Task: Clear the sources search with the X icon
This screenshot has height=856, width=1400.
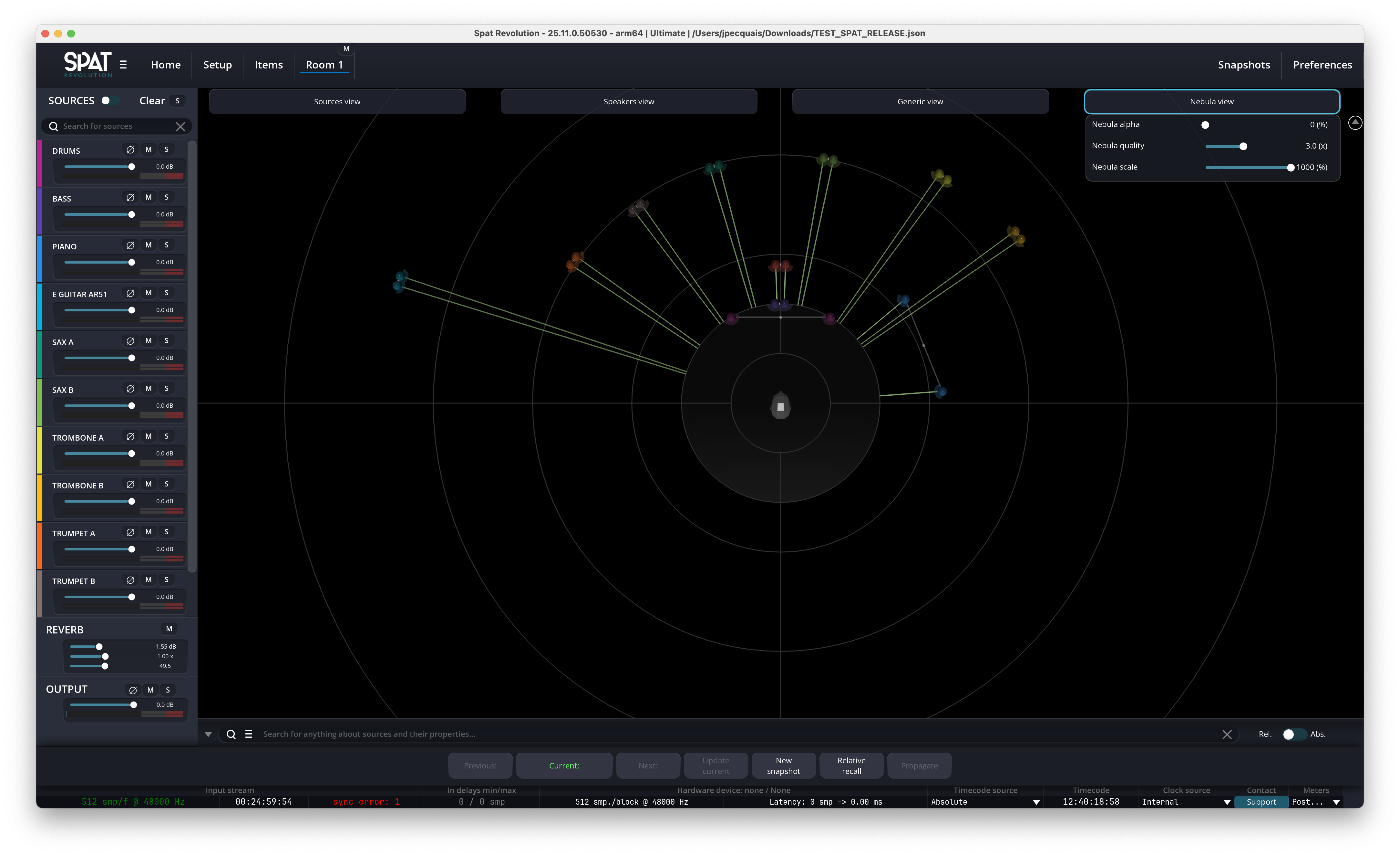Action: click(x=180, y=126)
